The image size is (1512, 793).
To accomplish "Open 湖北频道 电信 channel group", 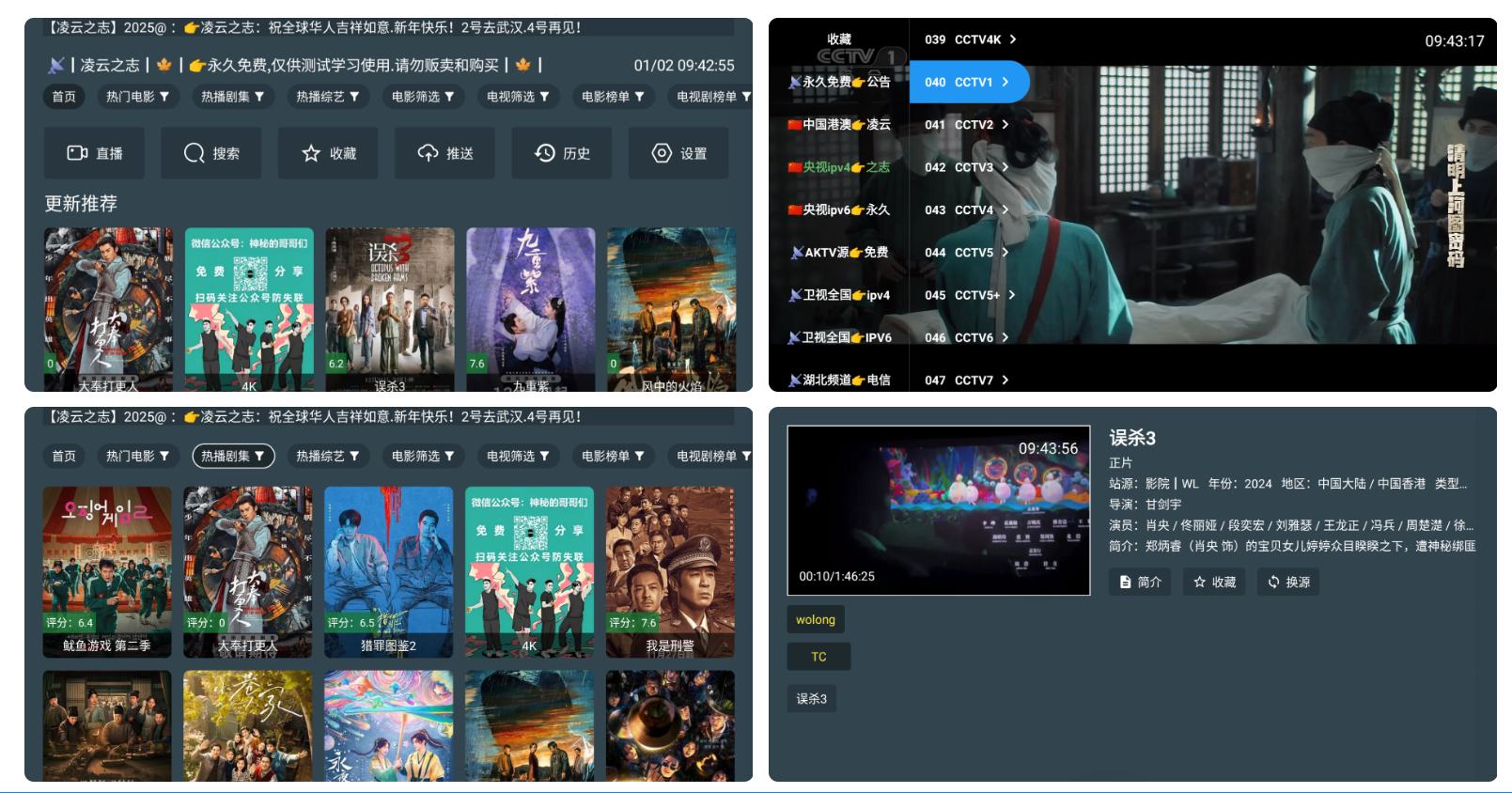I will 839,380.
